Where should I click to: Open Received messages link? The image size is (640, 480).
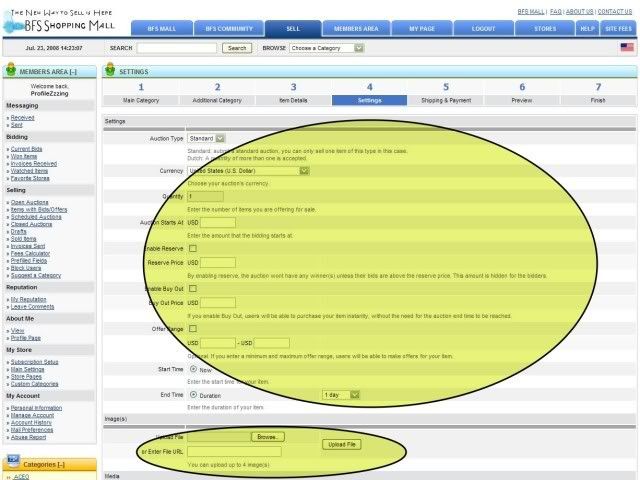tap(22, 118)
